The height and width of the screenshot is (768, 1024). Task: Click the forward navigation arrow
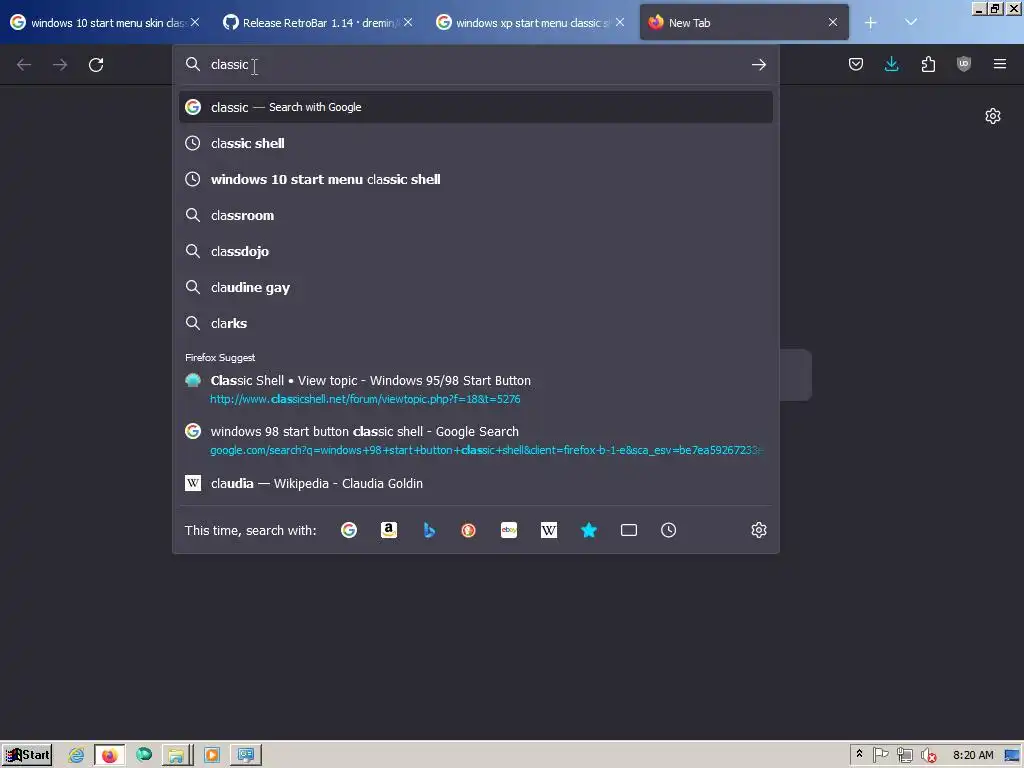click(60, 65)
